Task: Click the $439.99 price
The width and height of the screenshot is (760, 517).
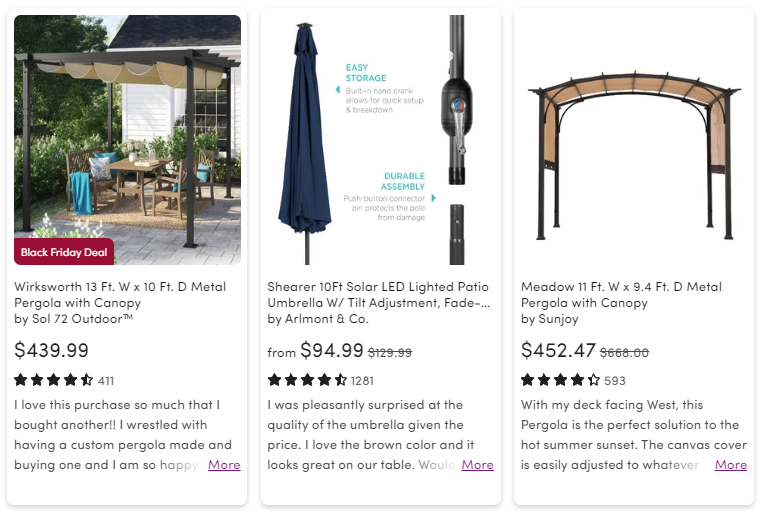Action: pyautogui.click(x=51, y=350)
